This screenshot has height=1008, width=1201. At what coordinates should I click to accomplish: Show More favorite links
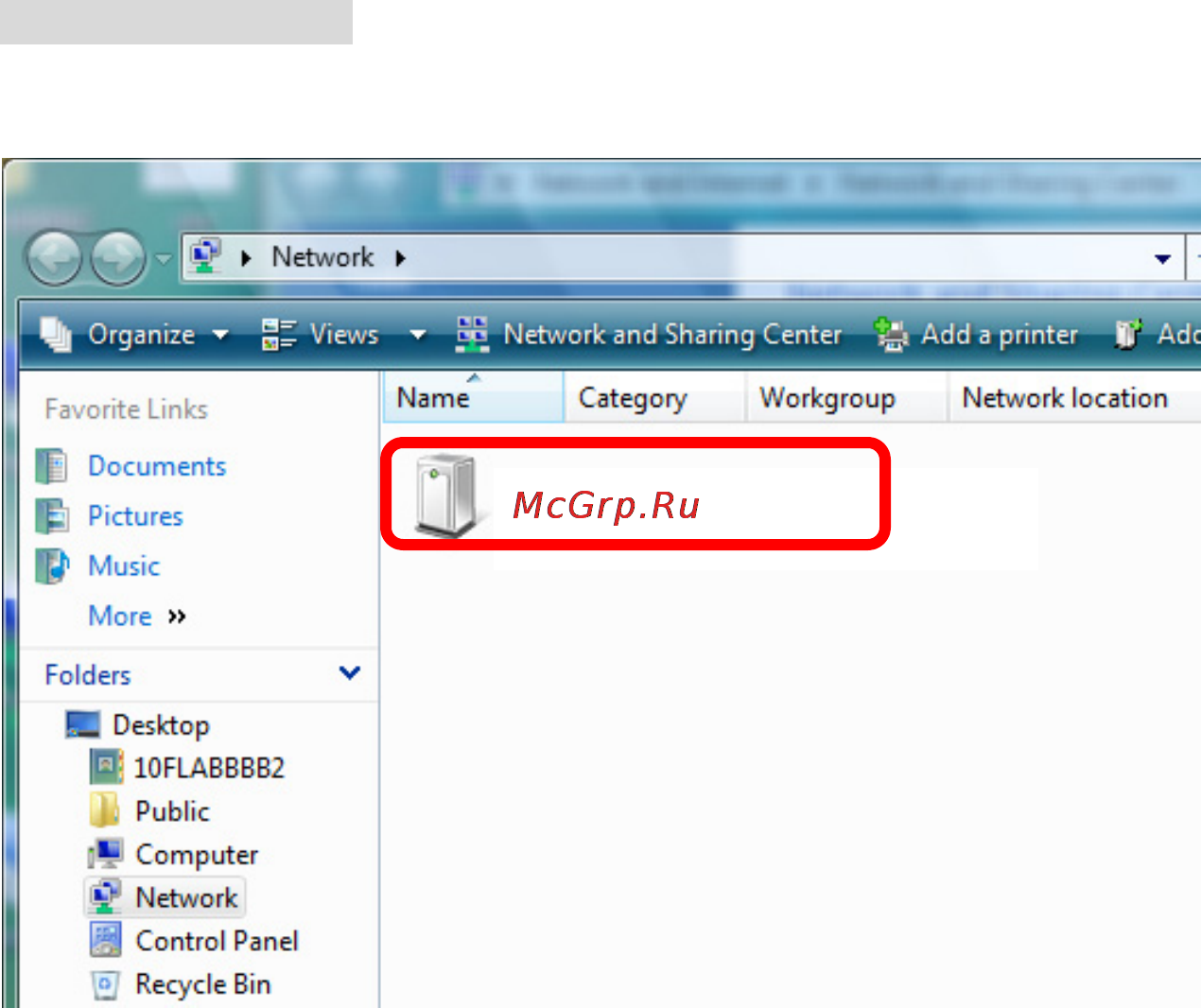(137, 616)
